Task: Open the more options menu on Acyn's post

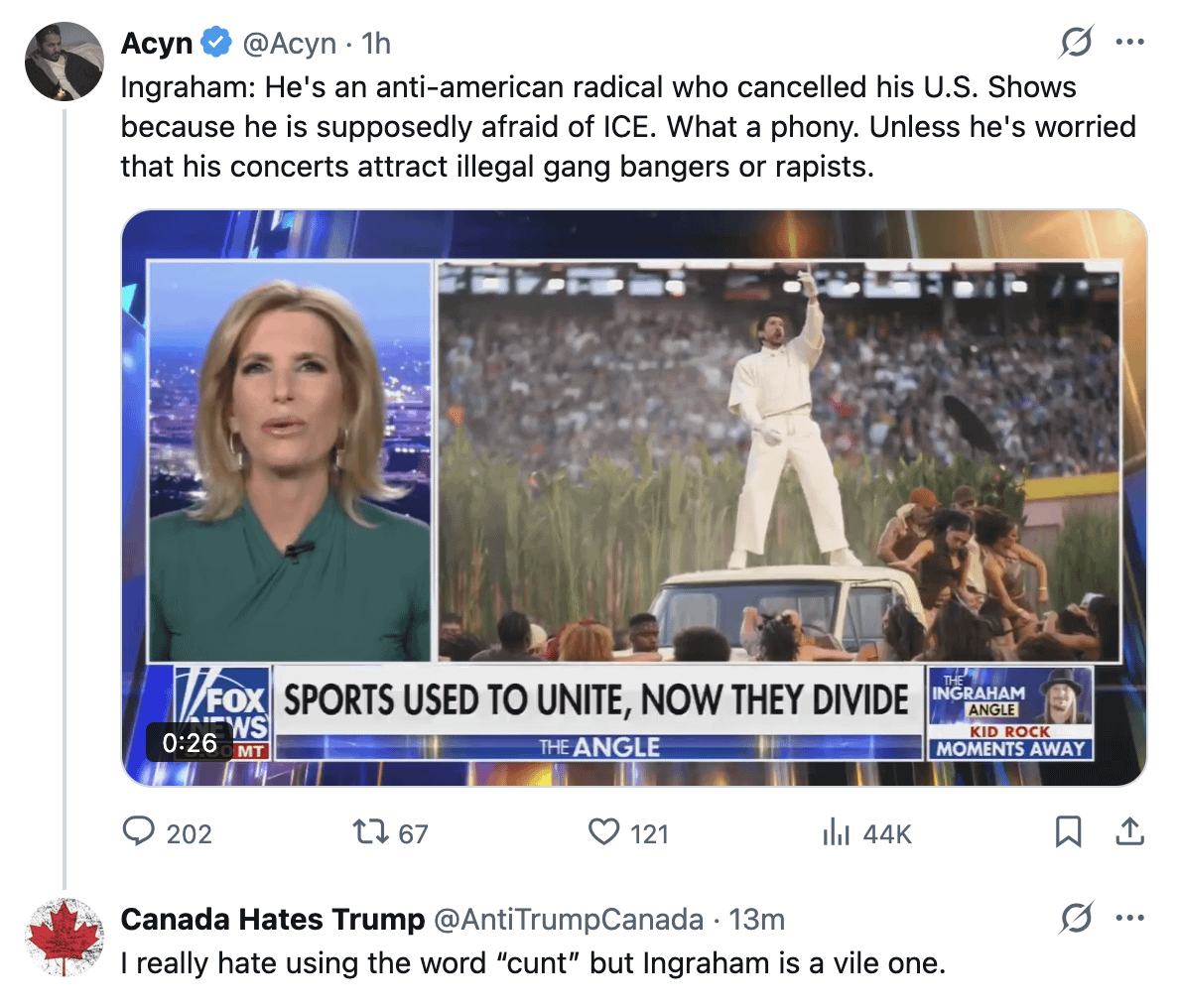Action: [x=1130, y=43]
